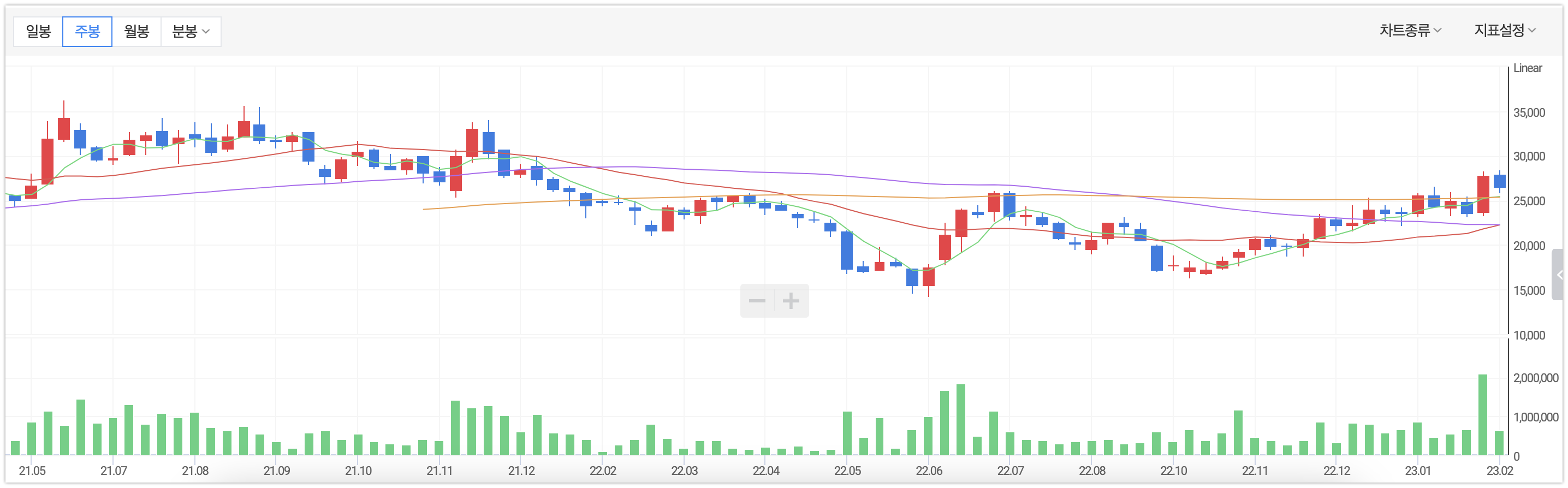Screen dimensions: 1568x488
Task: Click the 2,000,000 volume axis label
Action: pyautogui.click(x=1535, y=378)
